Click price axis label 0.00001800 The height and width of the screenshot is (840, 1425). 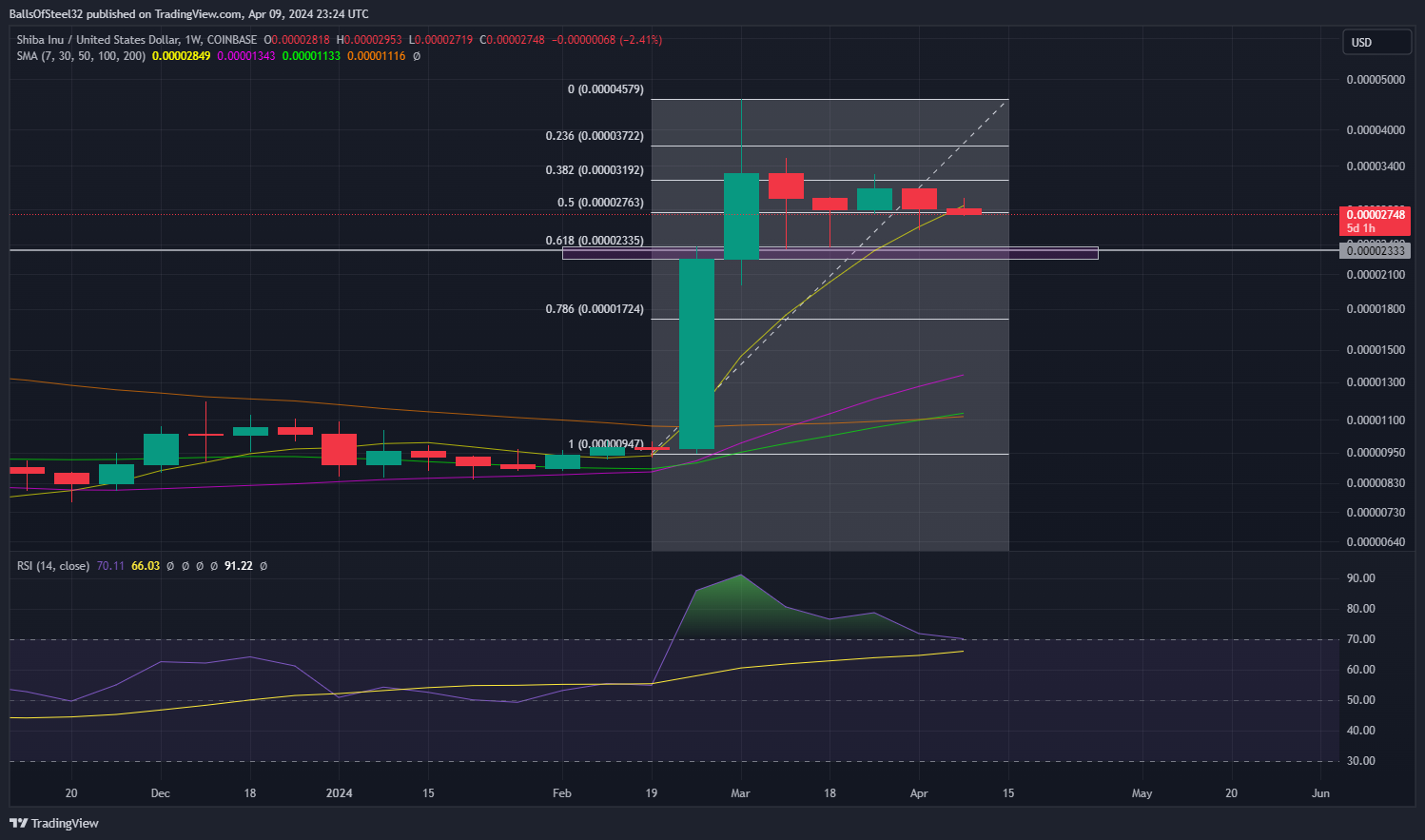pos(1376,309)
